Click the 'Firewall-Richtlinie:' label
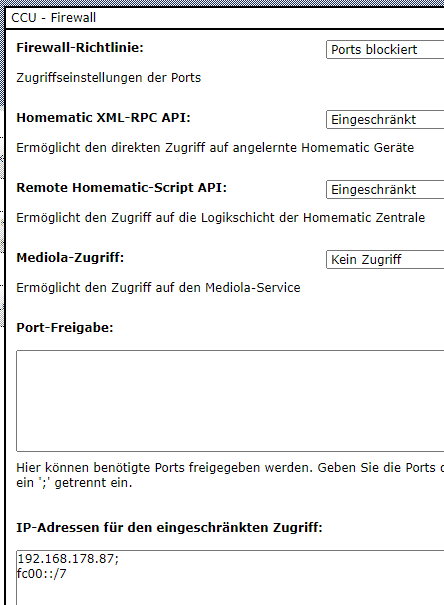This screenshot has height=605, width=444. 80,48
